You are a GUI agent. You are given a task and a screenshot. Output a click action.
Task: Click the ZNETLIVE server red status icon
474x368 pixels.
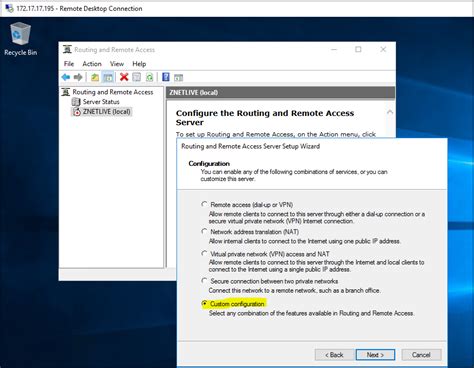(77, 112)
